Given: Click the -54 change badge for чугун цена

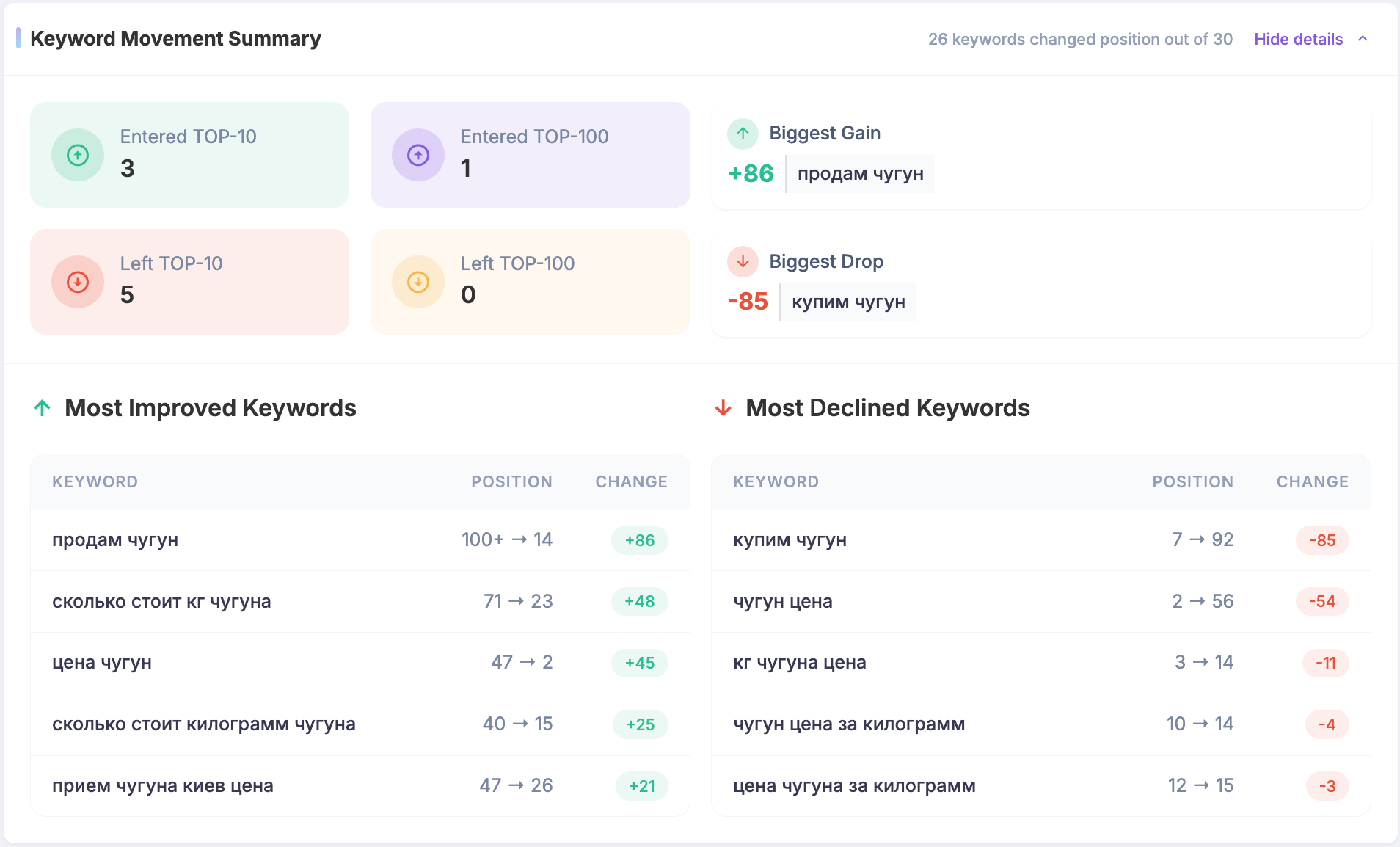Looking at the screenshot, I should [x=1322, y=602].
